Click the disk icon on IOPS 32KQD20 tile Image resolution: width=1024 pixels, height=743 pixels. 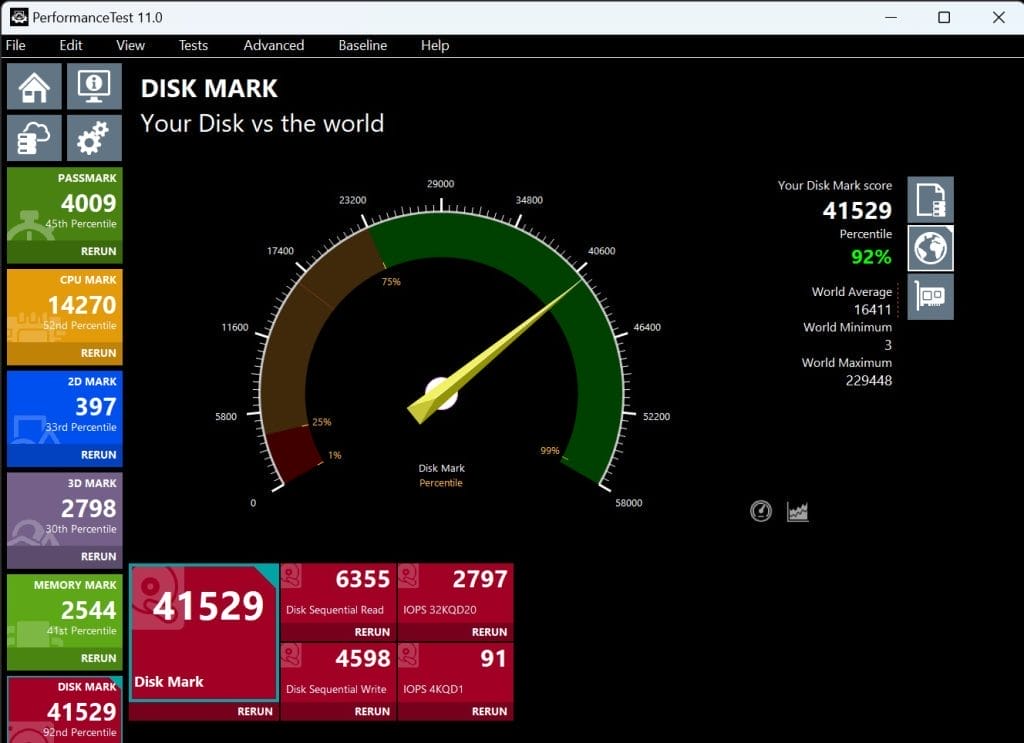coord(409,577)
